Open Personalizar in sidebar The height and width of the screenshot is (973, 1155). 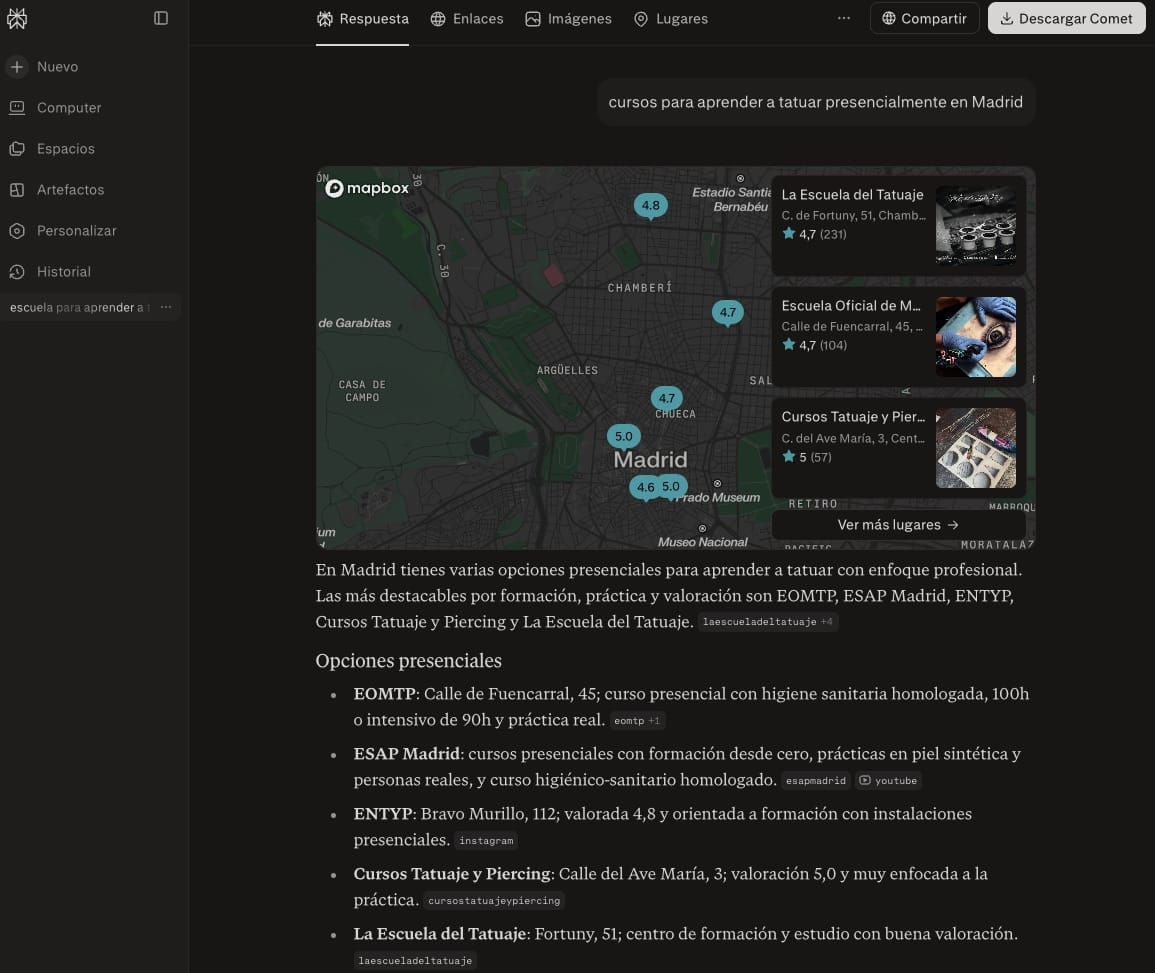63,231
